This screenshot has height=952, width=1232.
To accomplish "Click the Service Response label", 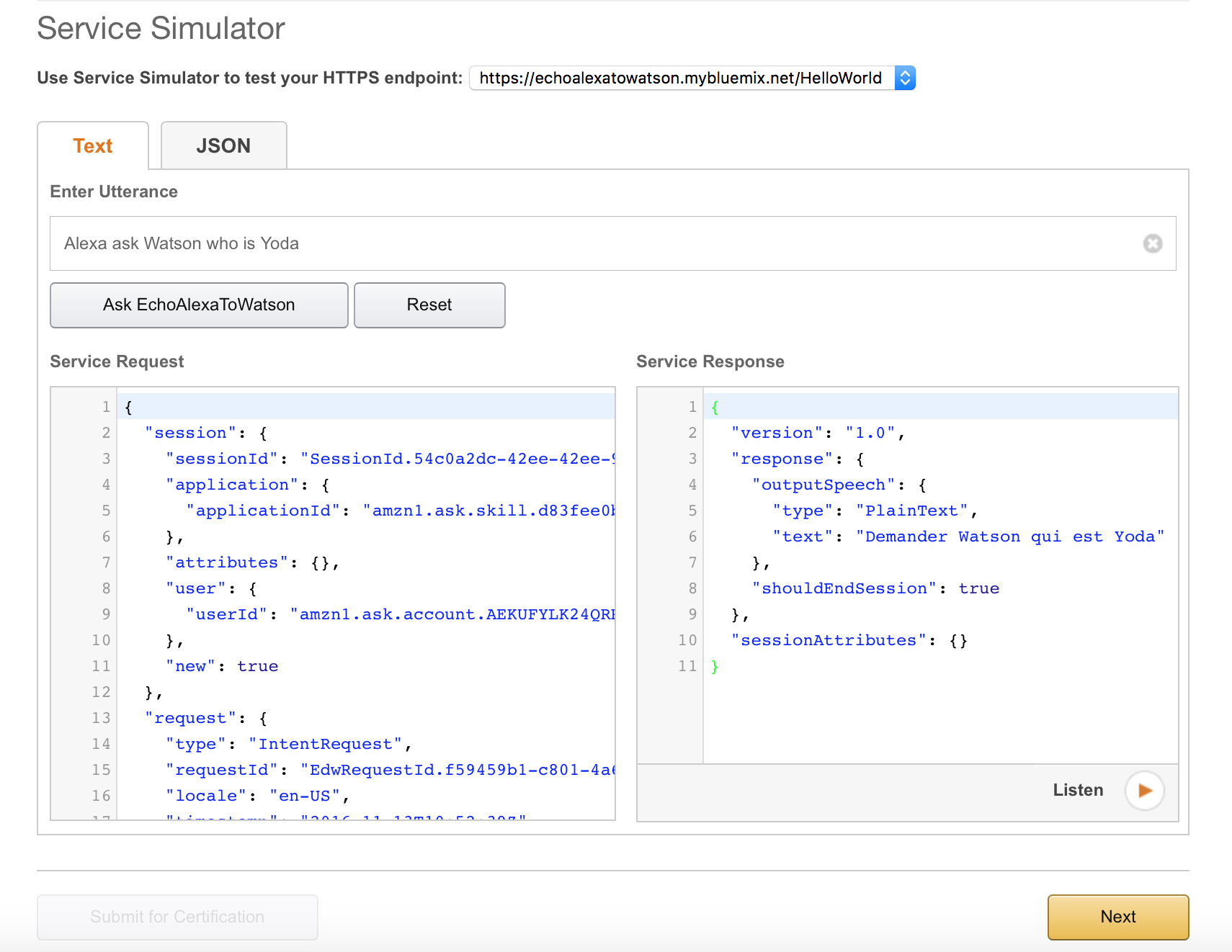I will [710, 362].
